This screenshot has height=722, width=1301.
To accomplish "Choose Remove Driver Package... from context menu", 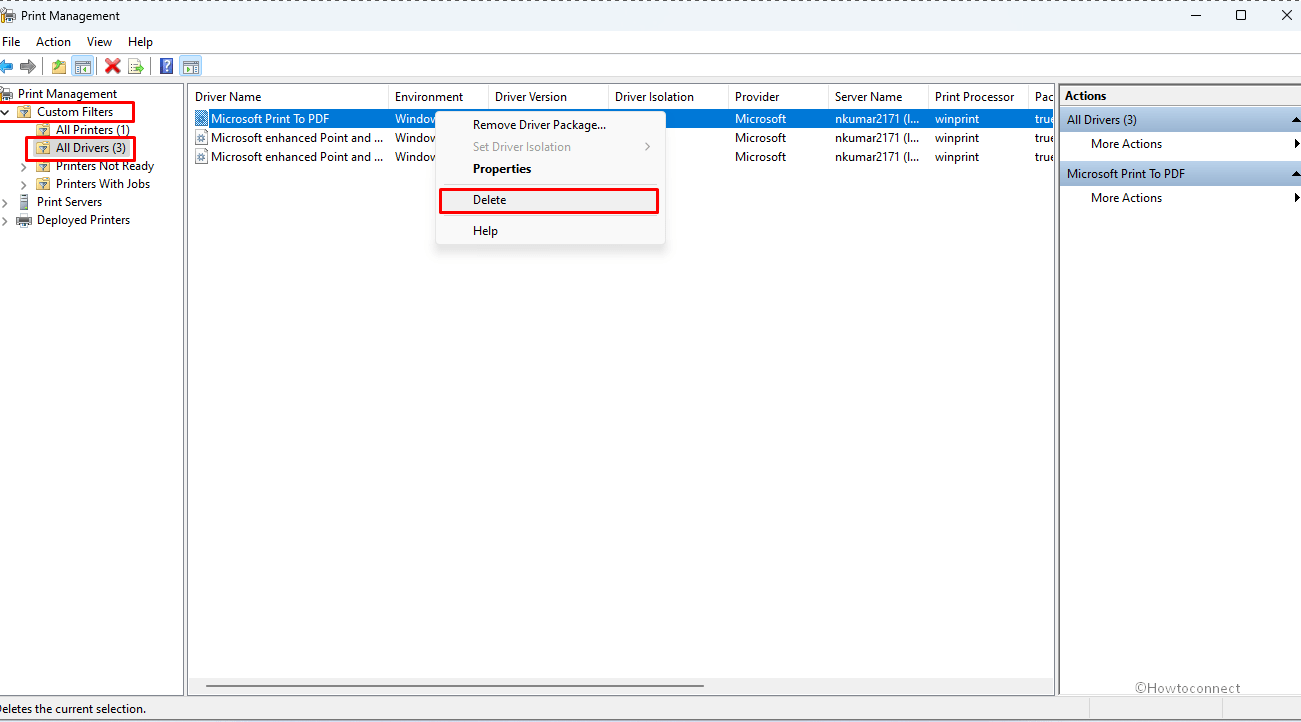I will (550, 125).
